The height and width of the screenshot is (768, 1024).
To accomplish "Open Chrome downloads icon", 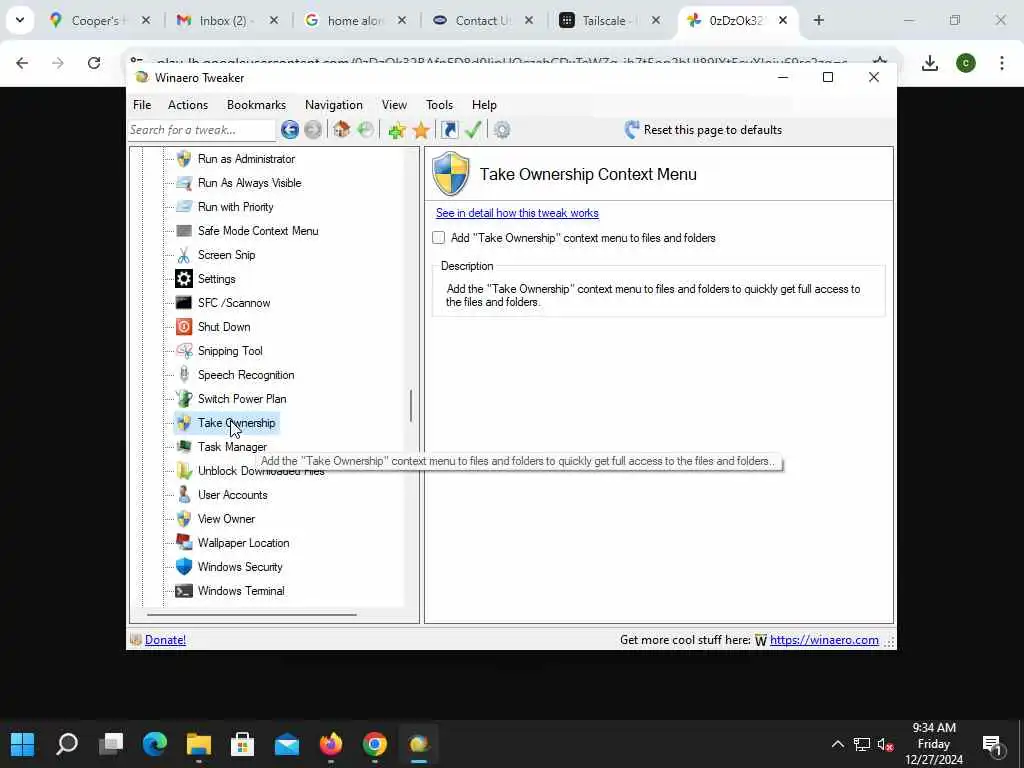I will pos(930,63).
